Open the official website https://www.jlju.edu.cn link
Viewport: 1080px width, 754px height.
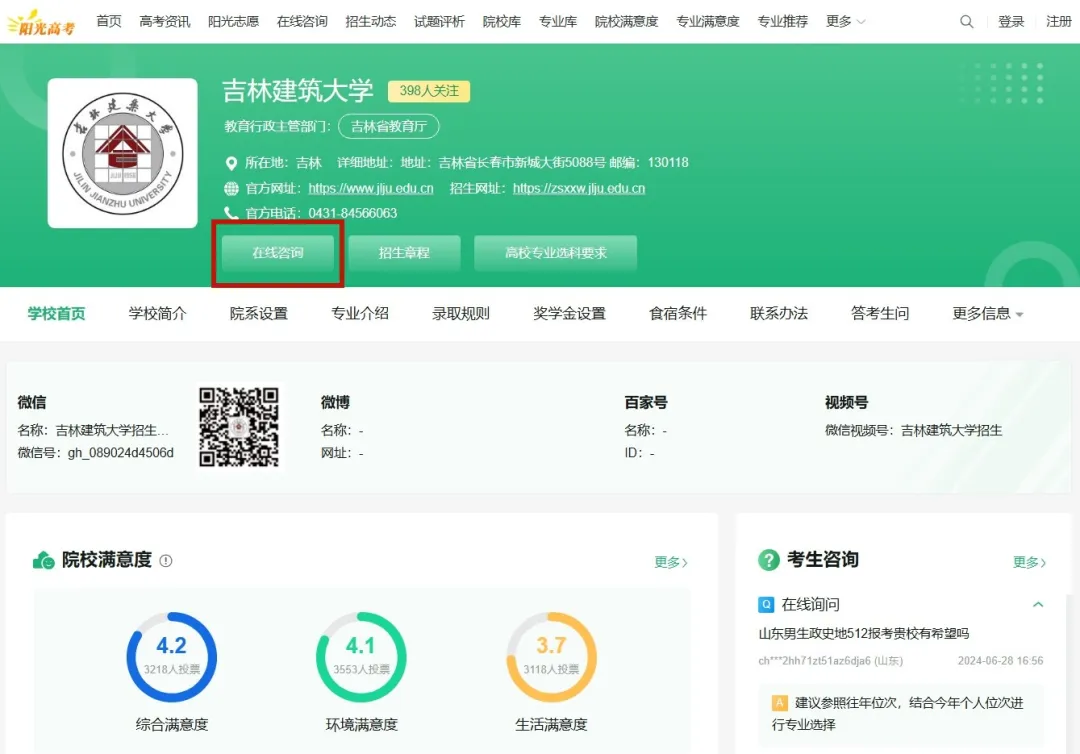tap(371, 188)
